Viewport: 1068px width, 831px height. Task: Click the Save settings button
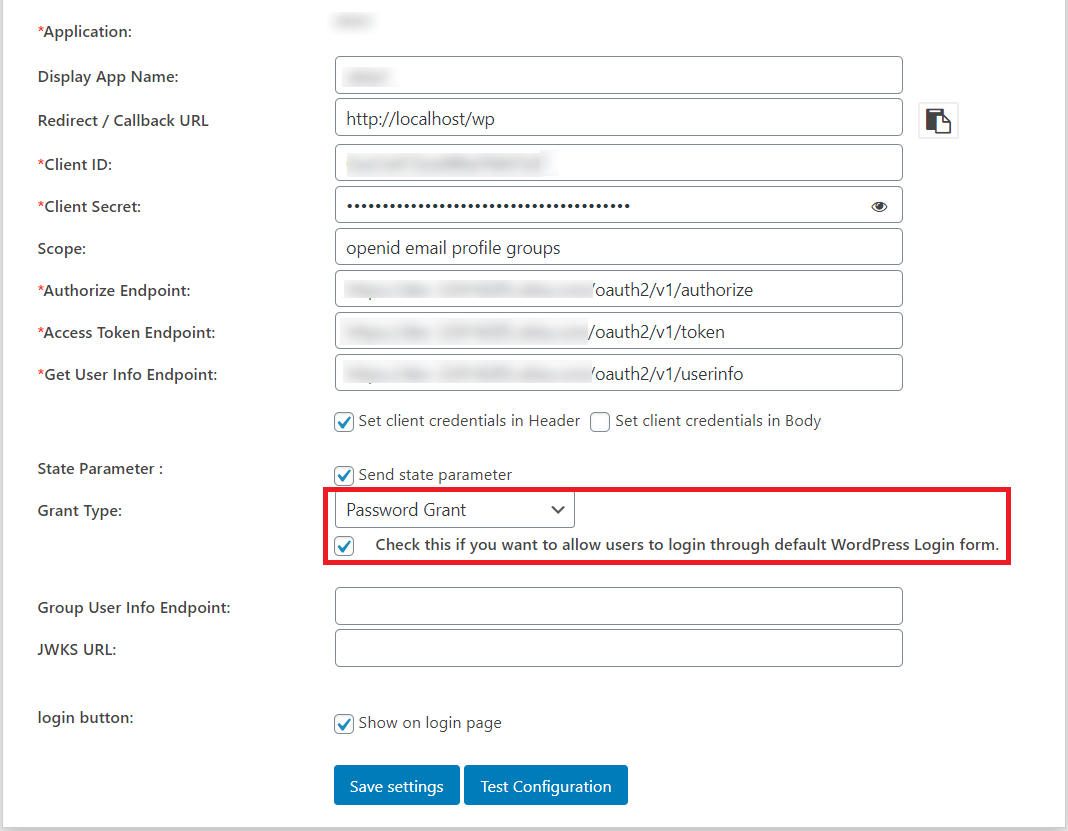pyautogui.click(x=396, y=785)
